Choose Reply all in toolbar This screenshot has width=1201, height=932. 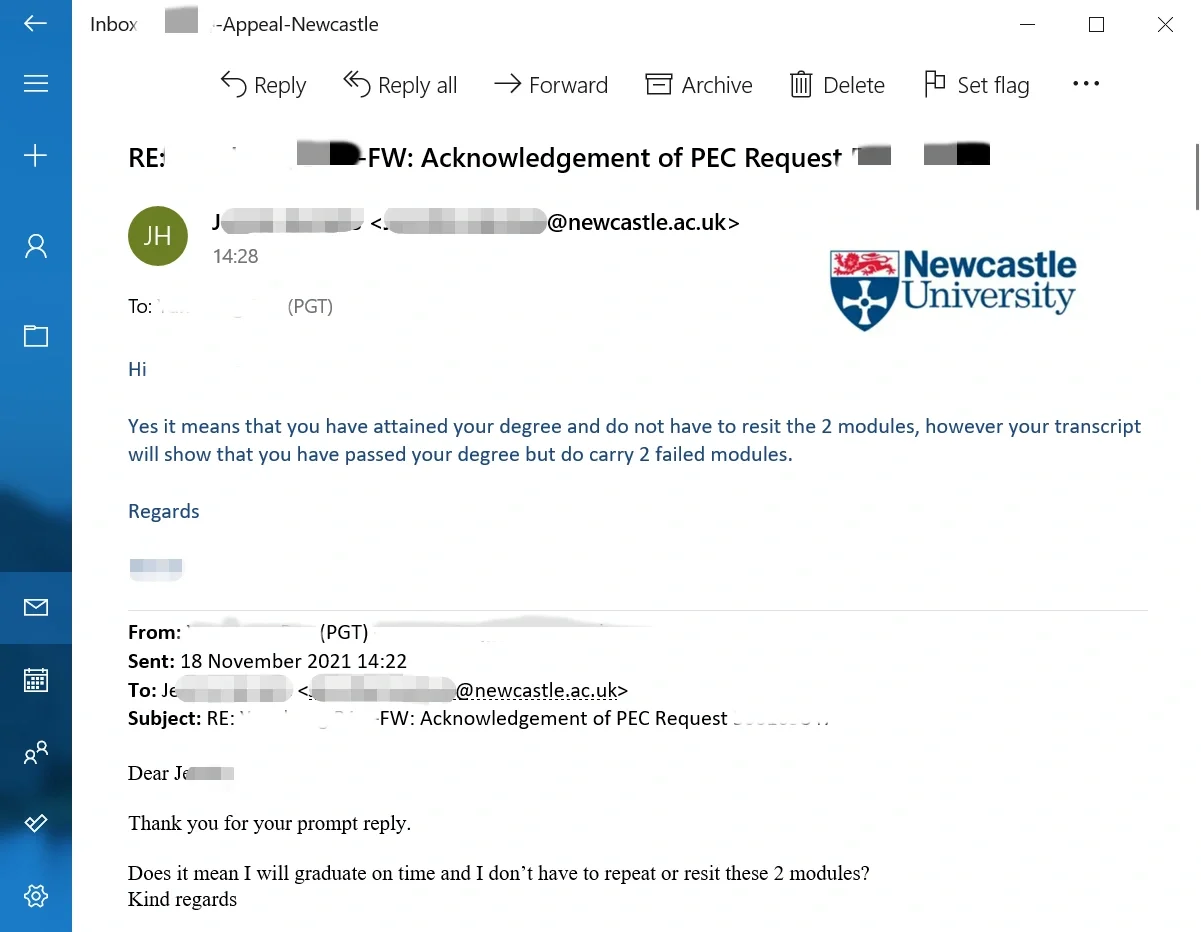click(x=400, y=85)
